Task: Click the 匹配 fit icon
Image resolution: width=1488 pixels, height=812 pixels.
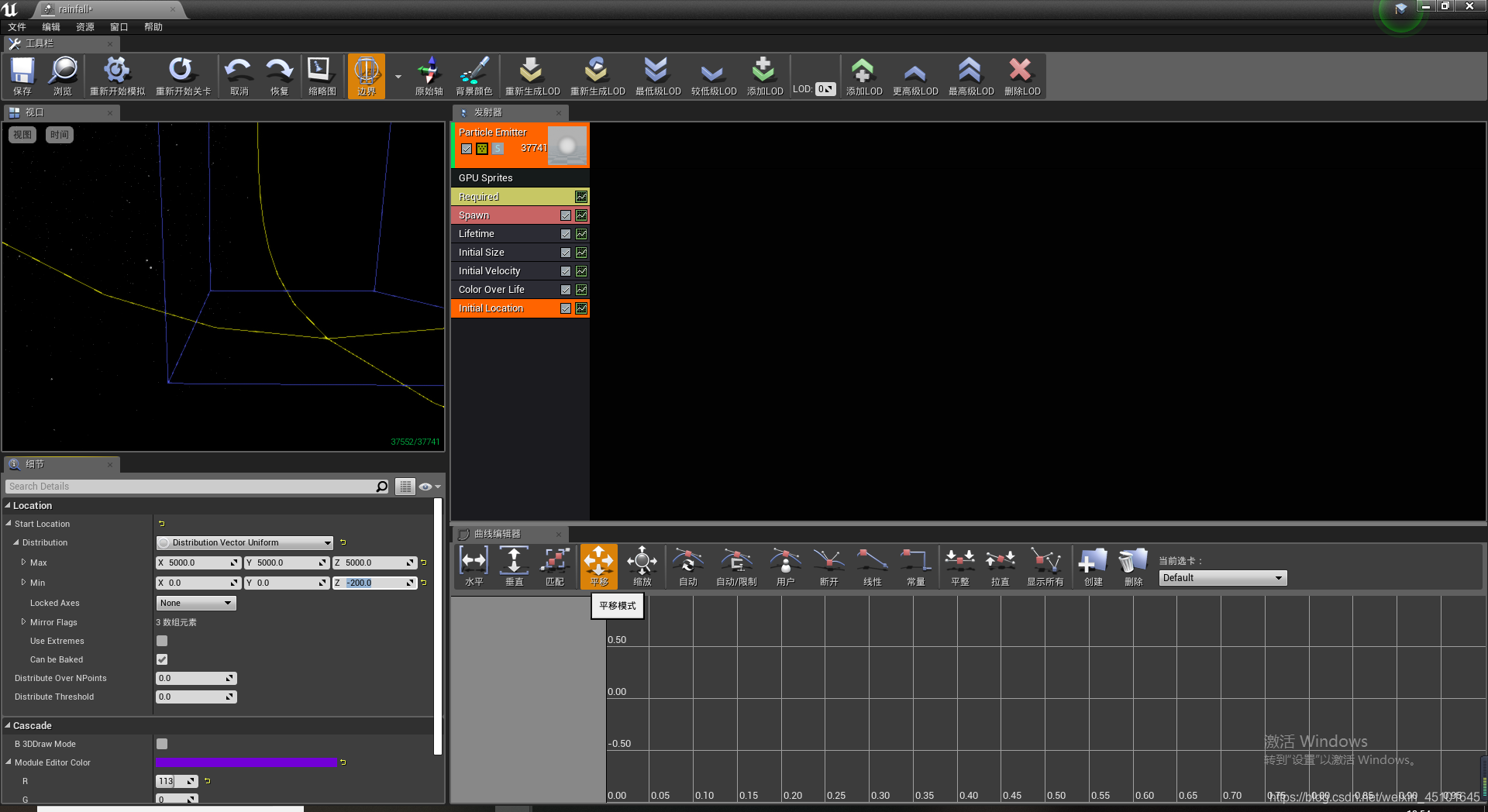Action: point(555,566)
